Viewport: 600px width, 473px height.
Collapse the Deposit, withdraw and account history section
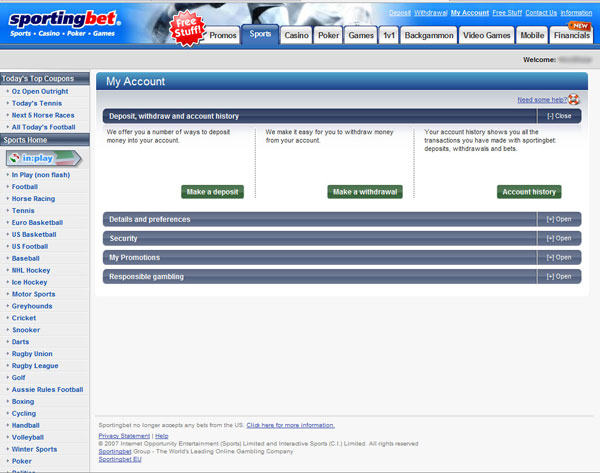tap(559, 116)
